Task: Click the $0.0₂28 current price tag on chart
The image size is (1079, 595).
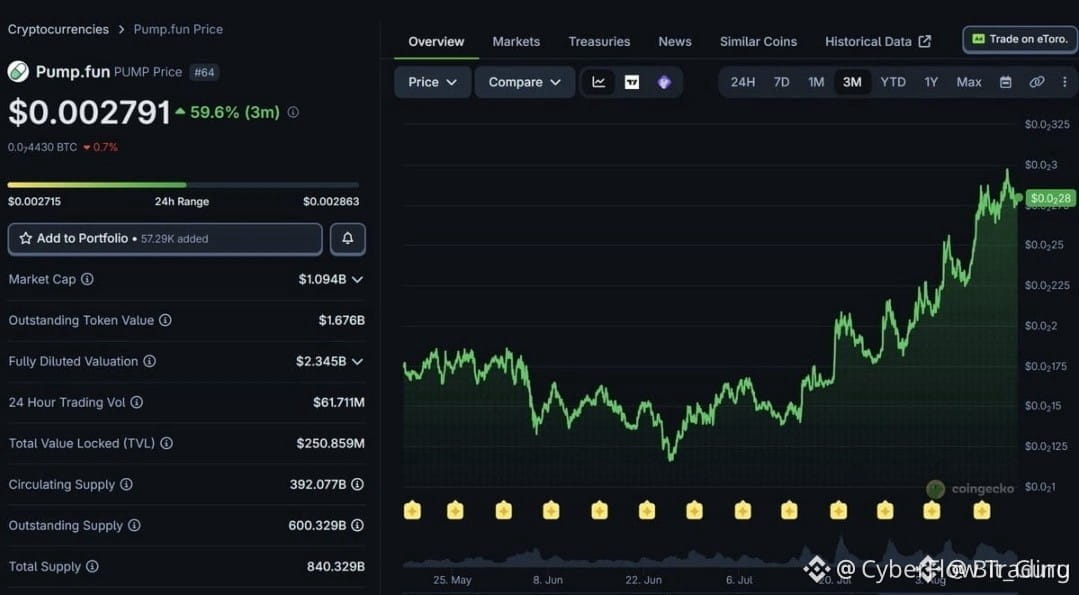Action: click(x=1051, y=199)
